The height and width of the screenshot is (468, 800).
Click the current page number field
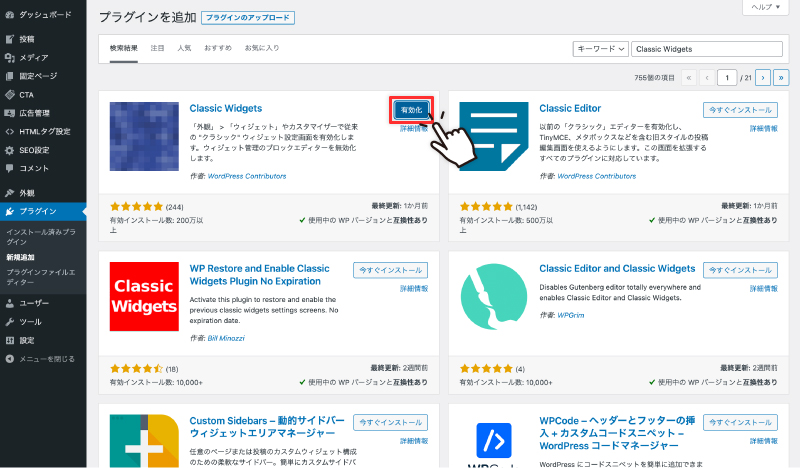727,78
